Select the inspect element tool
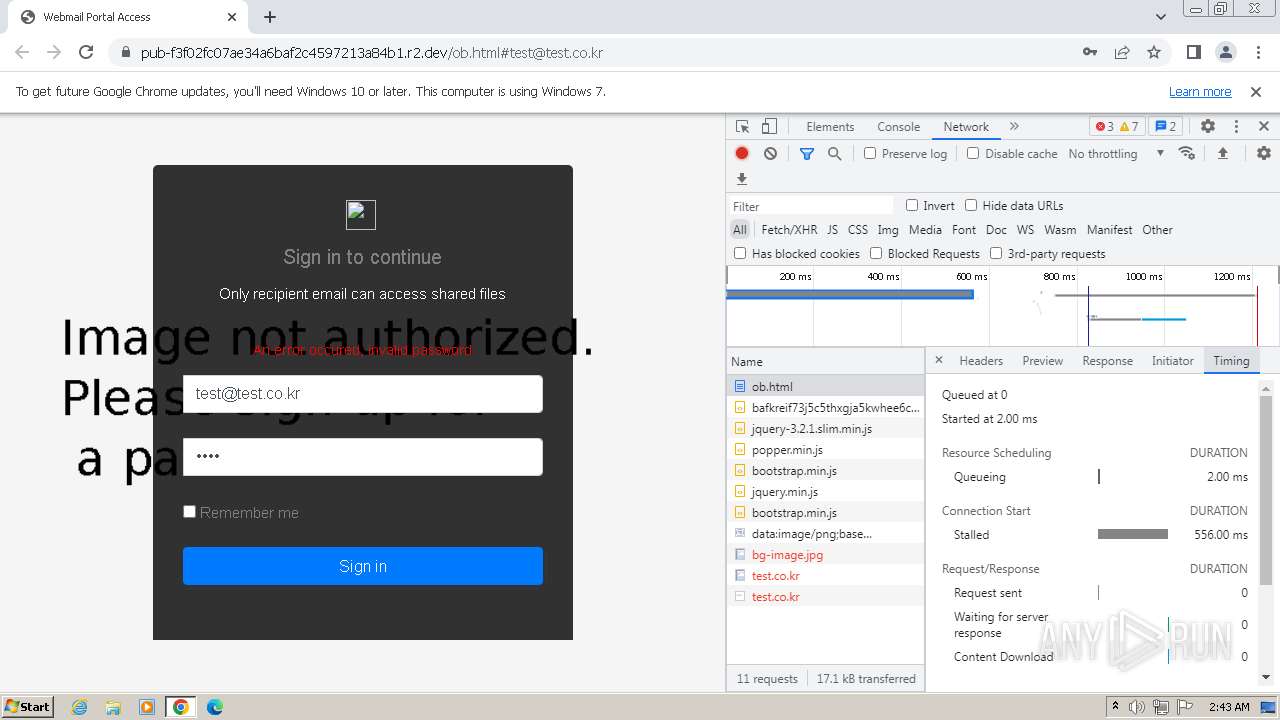The image size is (1280, 720). (742, 127)
